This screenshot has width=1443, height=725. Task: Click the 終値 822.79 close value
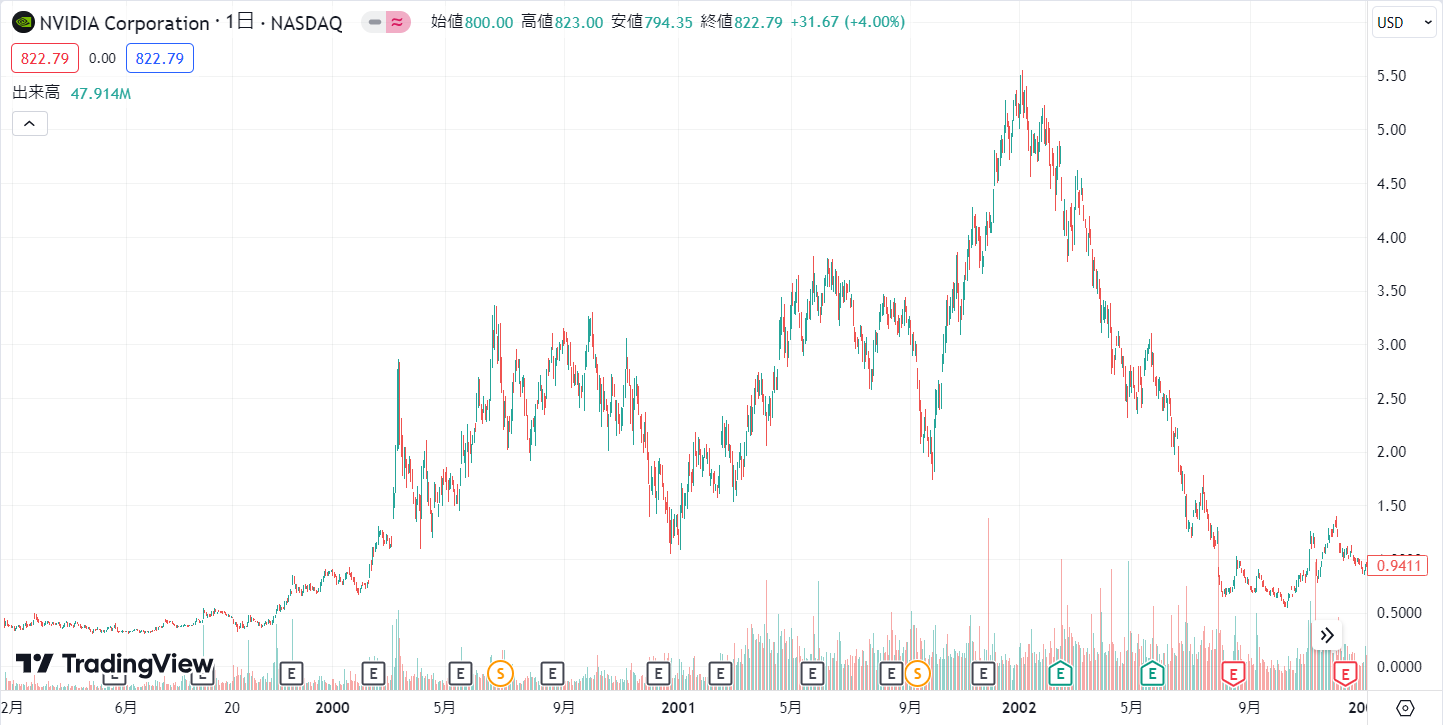point(742,22)
